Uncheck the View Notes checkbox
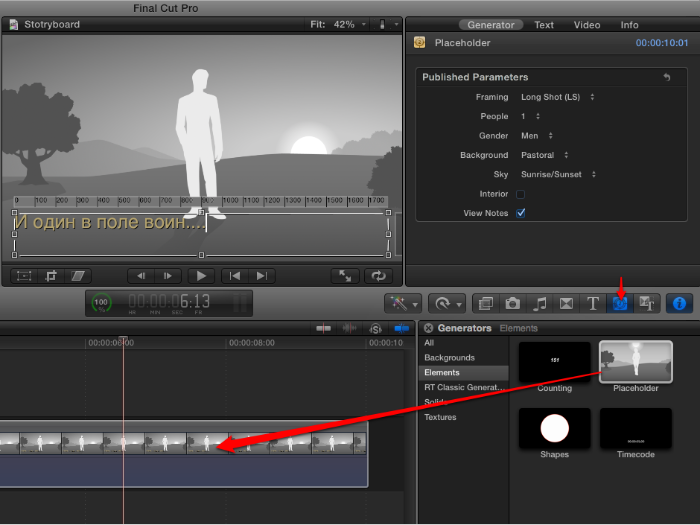 520,213
